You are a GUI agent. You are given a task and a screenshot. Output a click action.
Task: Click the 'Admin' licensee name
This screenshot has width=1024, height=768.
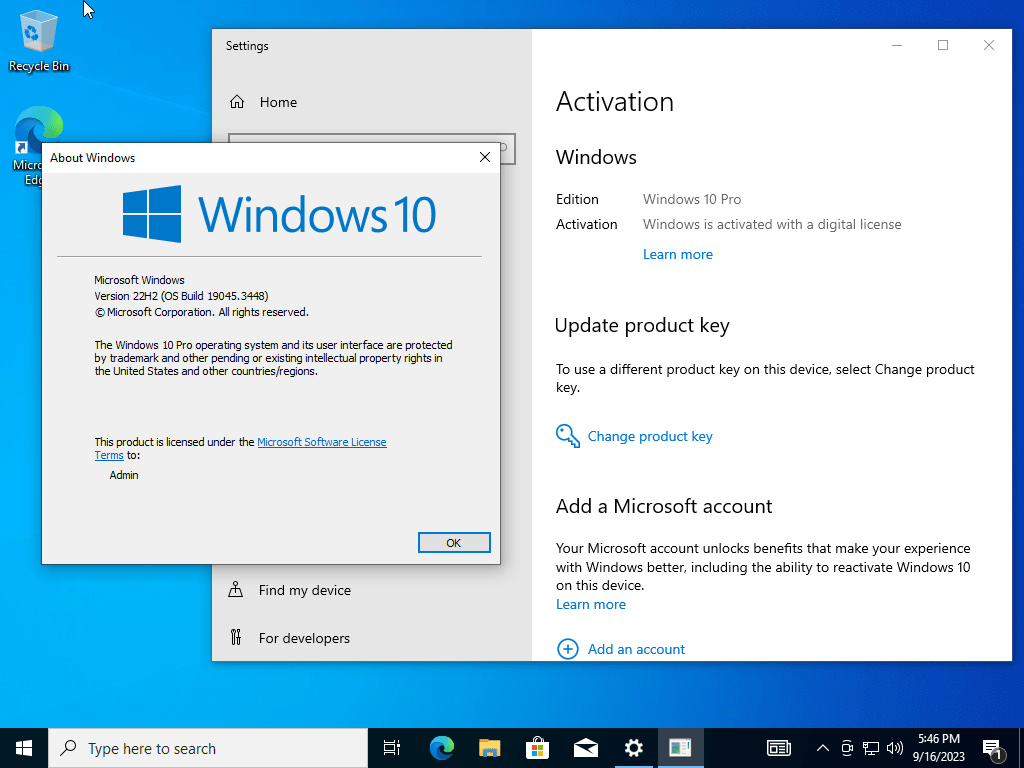123,475
